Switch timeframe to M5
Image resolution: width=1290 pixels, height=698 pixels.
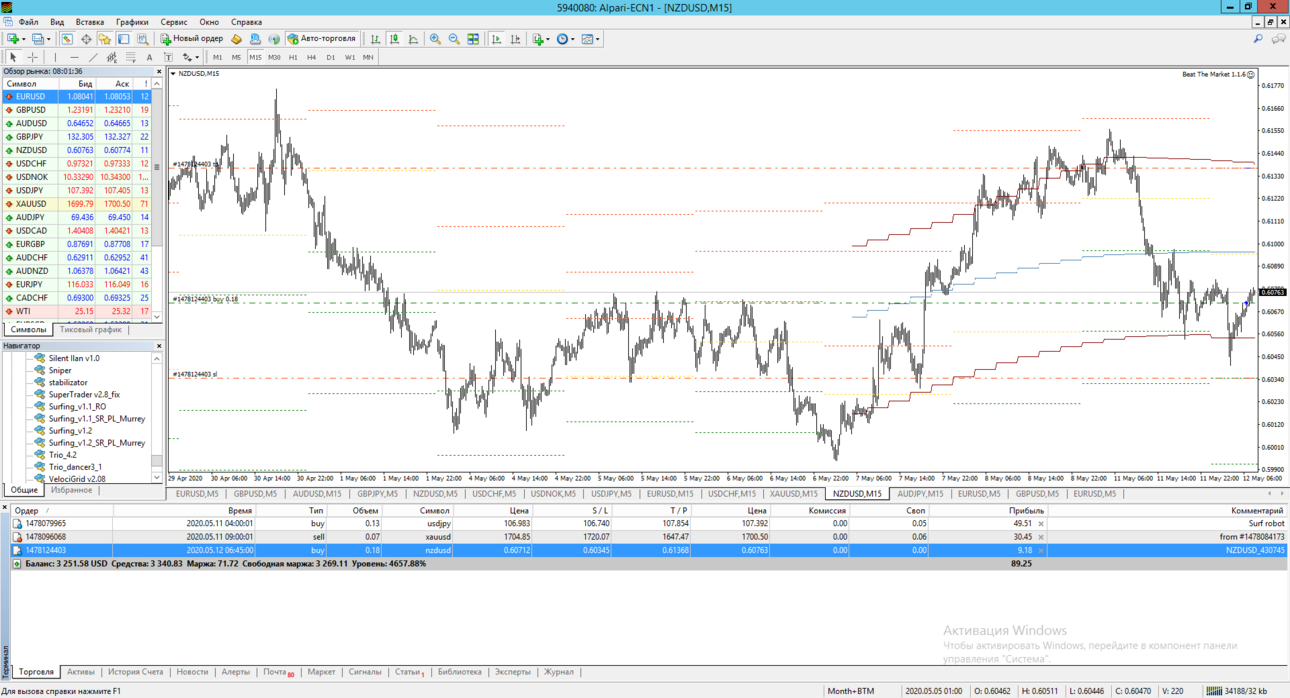click(x=236, y=57)
